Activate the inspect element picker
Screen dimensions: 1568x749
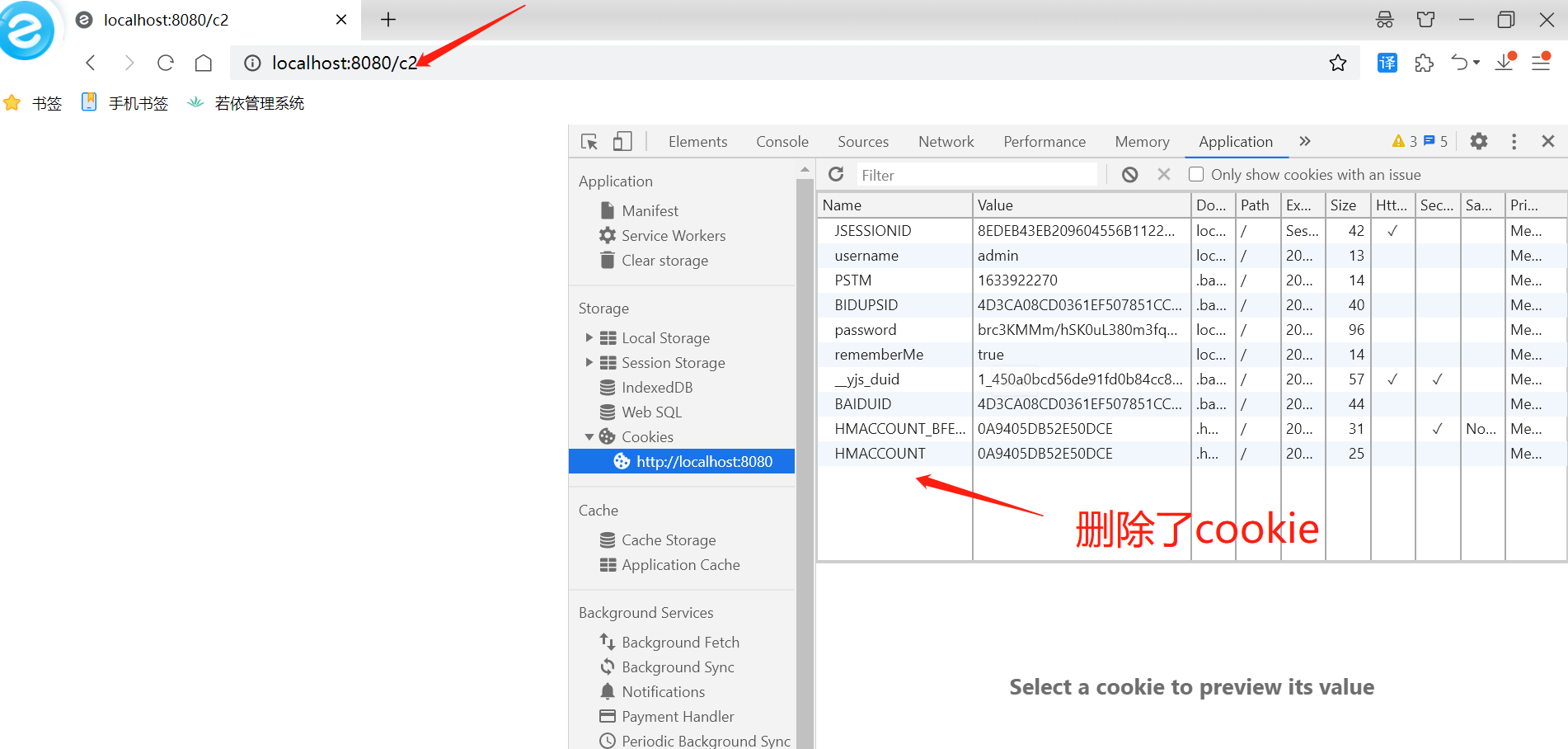pos(589,142)
